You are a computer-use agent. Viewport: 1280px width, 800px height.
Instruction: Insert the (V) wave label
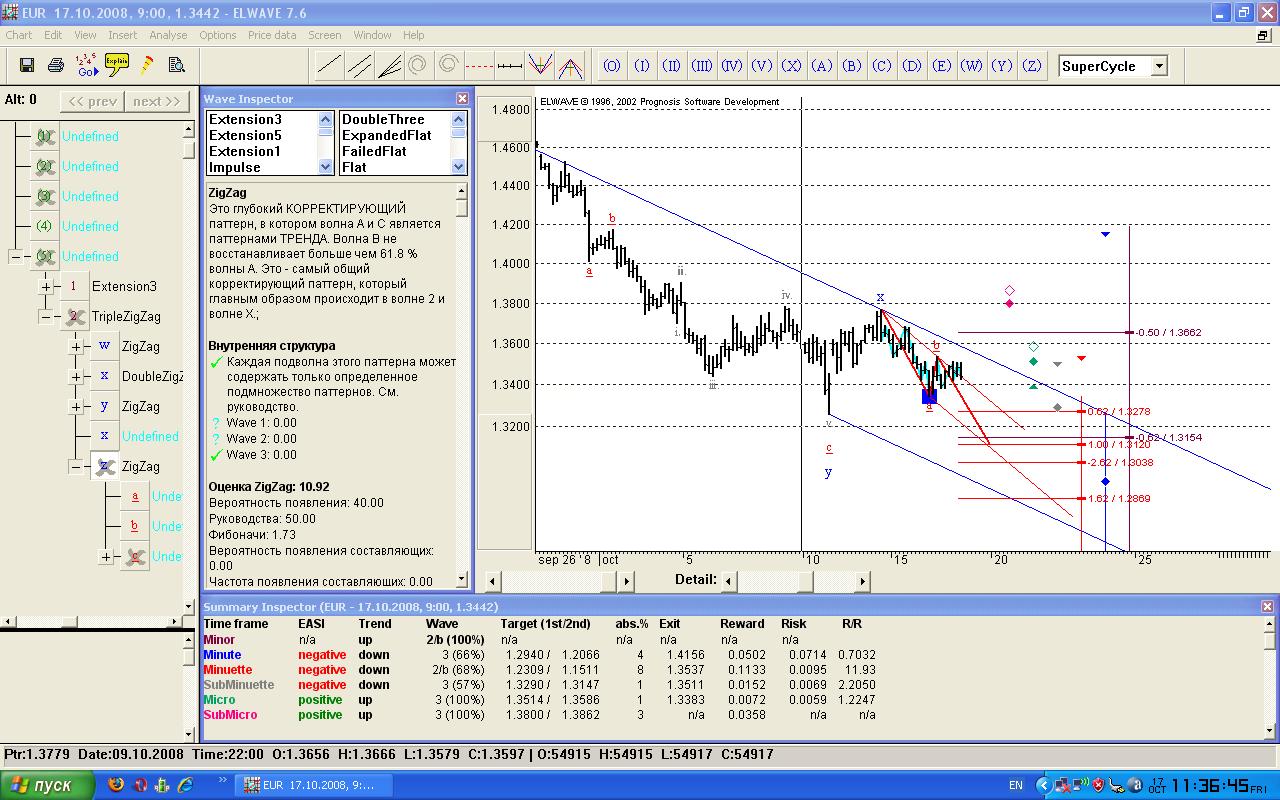click(762, 66)
